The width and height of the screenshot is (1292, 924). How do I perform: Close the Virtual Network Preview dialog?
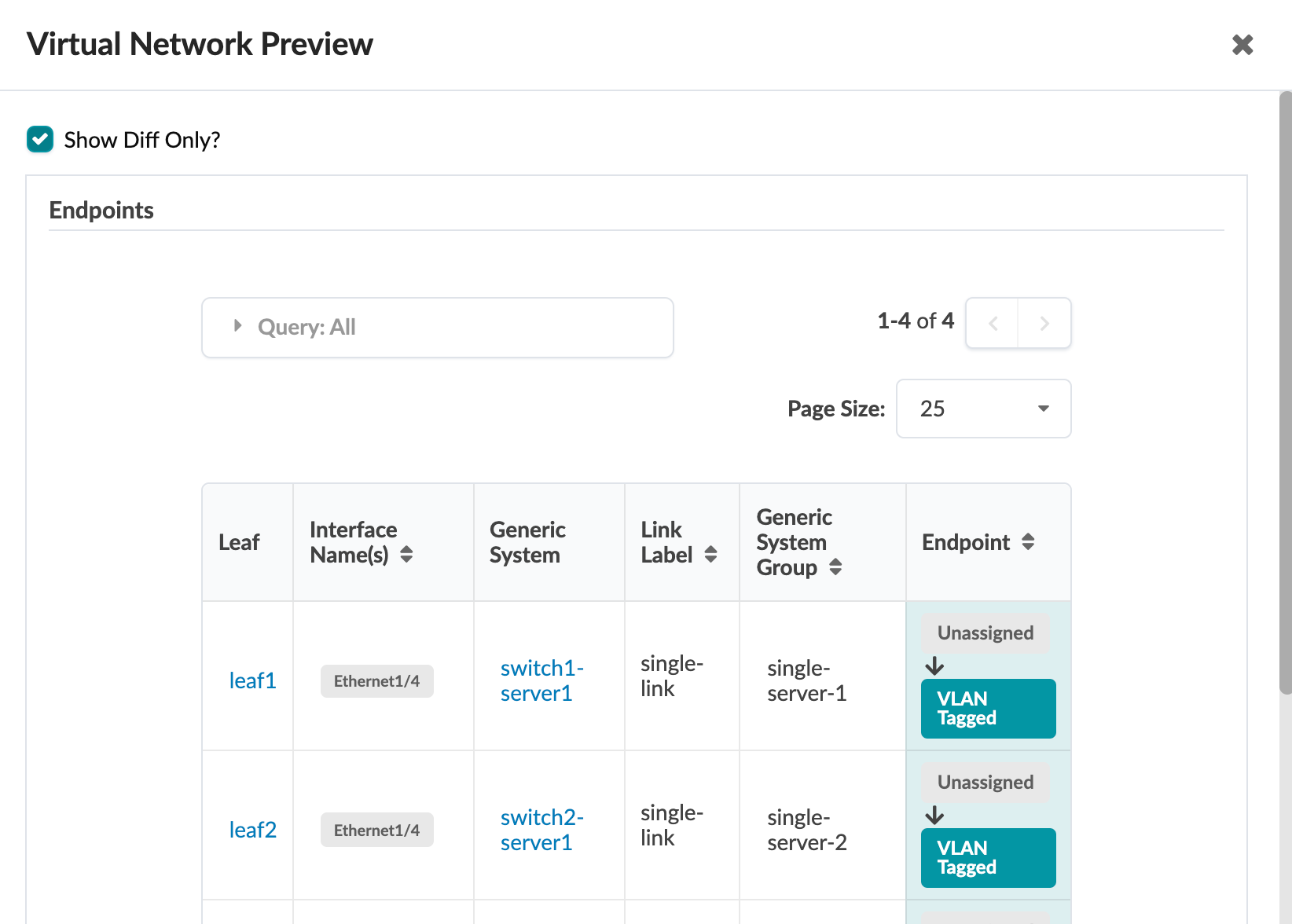click(1242, 45)
